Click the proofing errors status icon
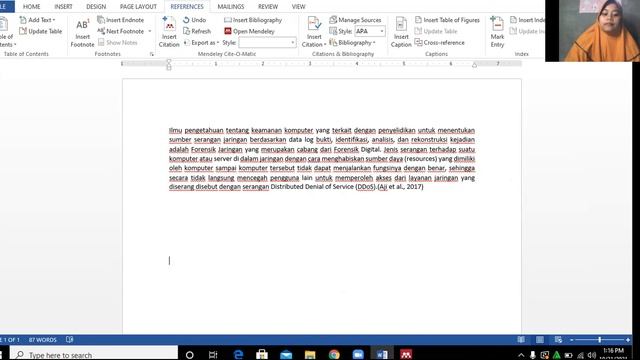Image resolution: width=640 pixels, height=360 pixels. tap(69, 340)
